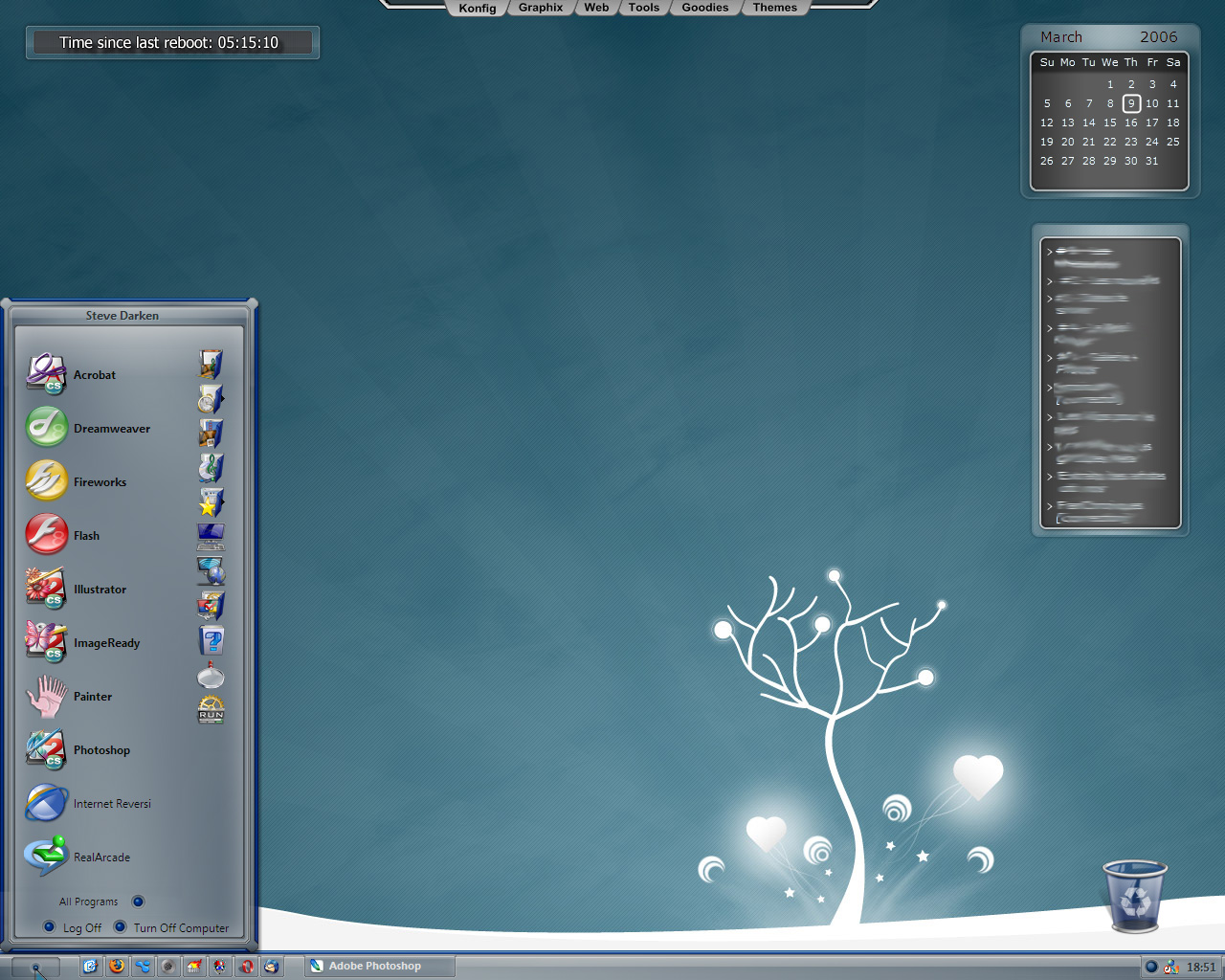Screen dimensions: 1225x980
Task: Click Turn Off Computer
Action: (x=171, y=927)
